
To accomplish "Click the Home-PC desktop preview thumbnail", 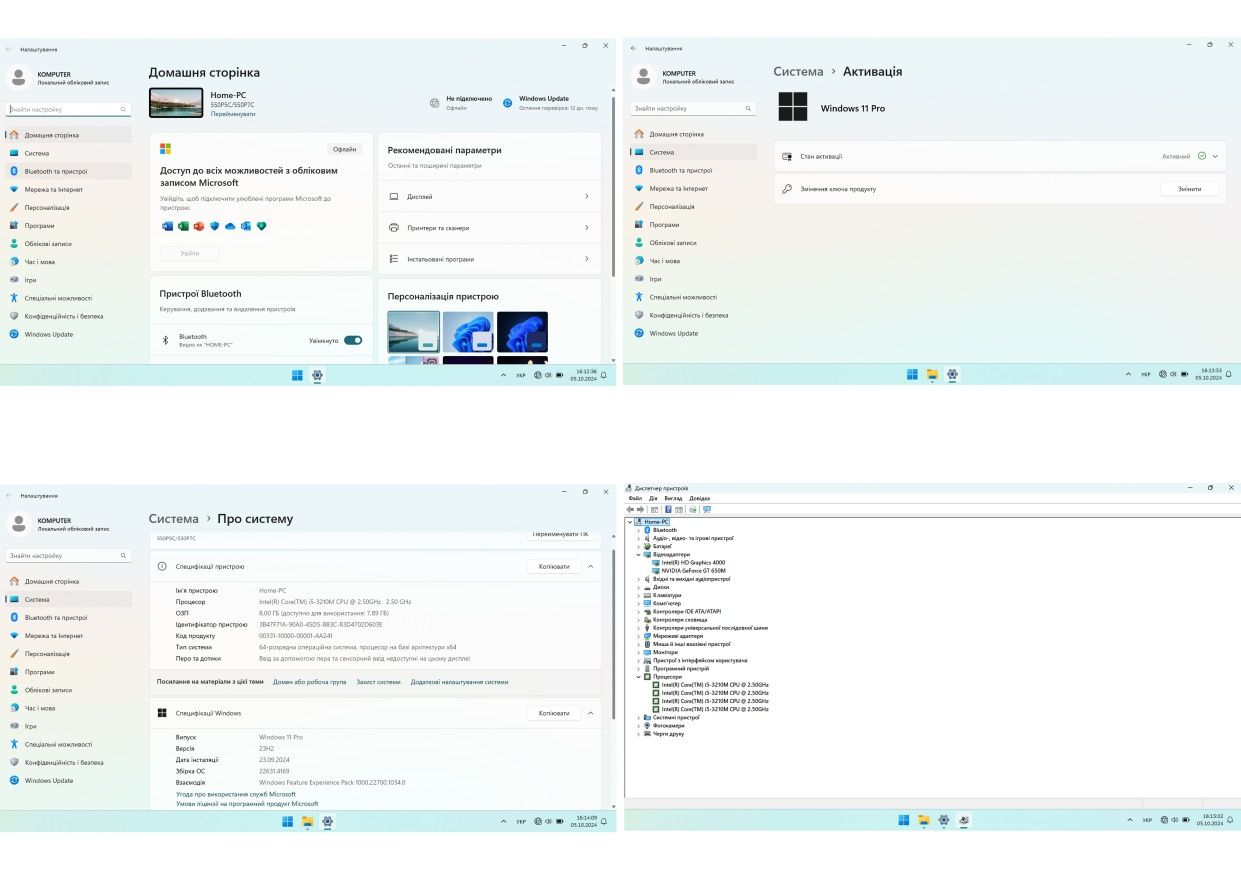I will tap(176, 103).
